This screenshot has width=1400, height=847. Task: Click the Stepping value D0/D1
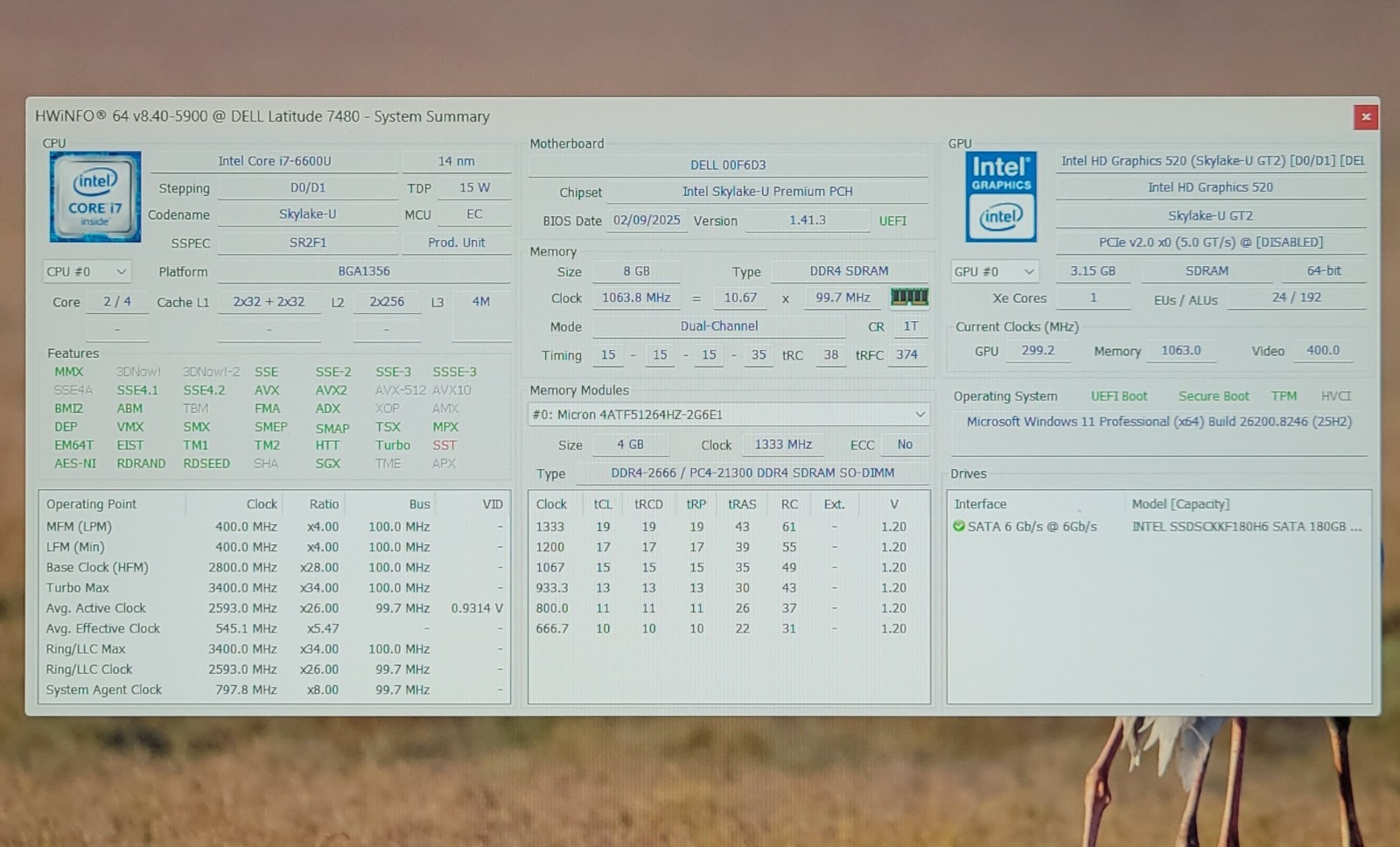click(308, 188)
